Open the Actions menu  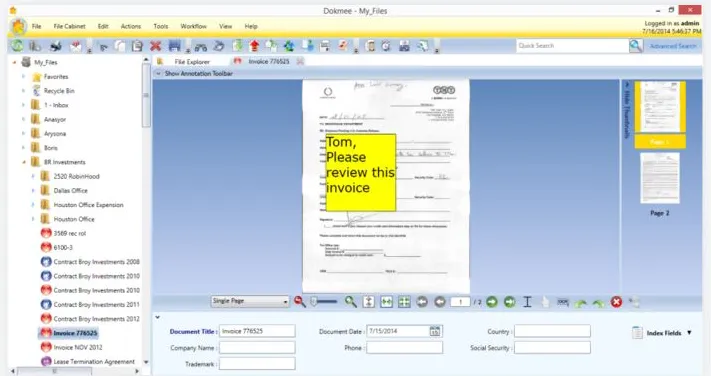point(131,26)
